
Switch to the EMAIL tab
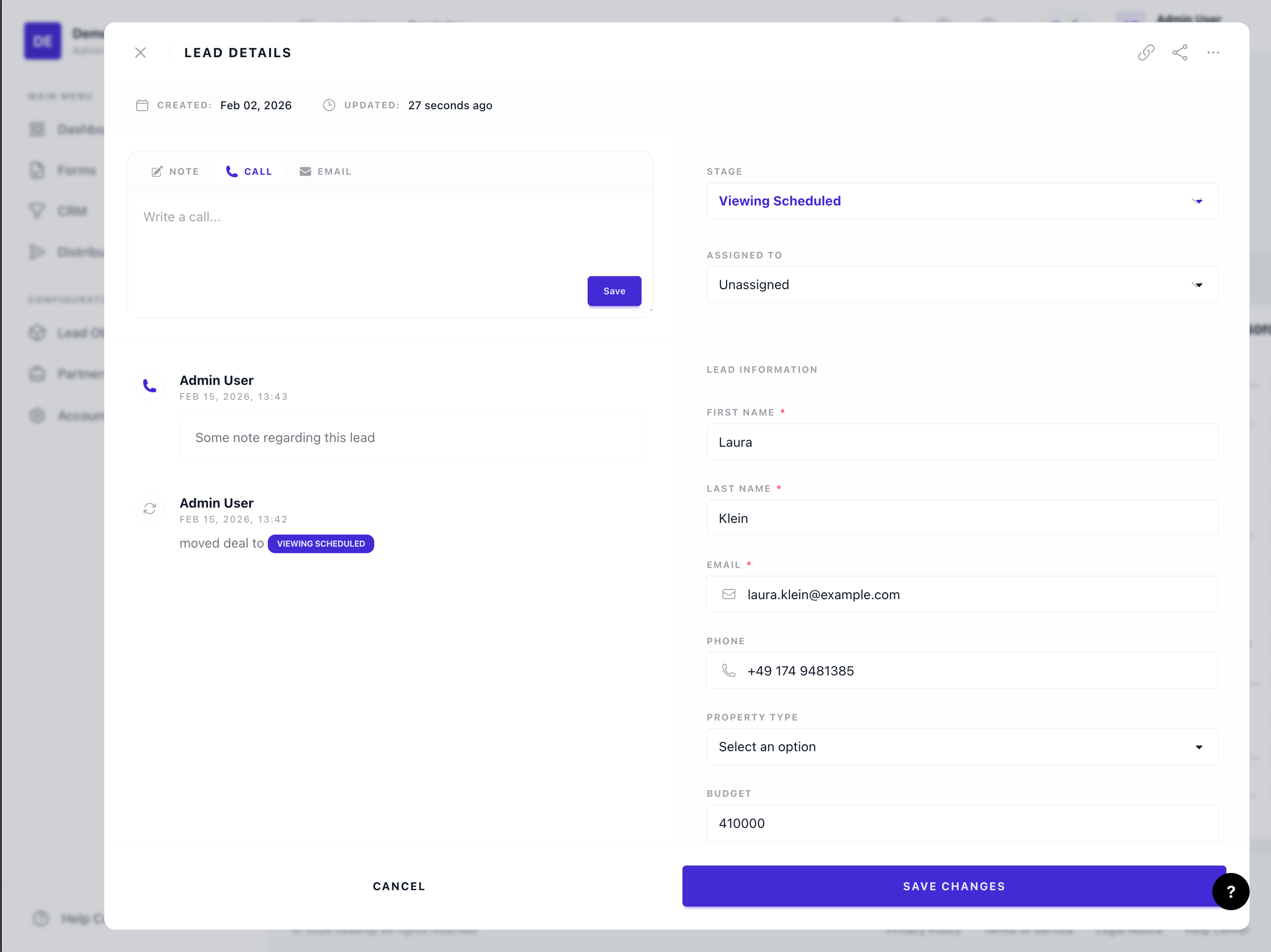pyautogui.click(x=325, y=171)
